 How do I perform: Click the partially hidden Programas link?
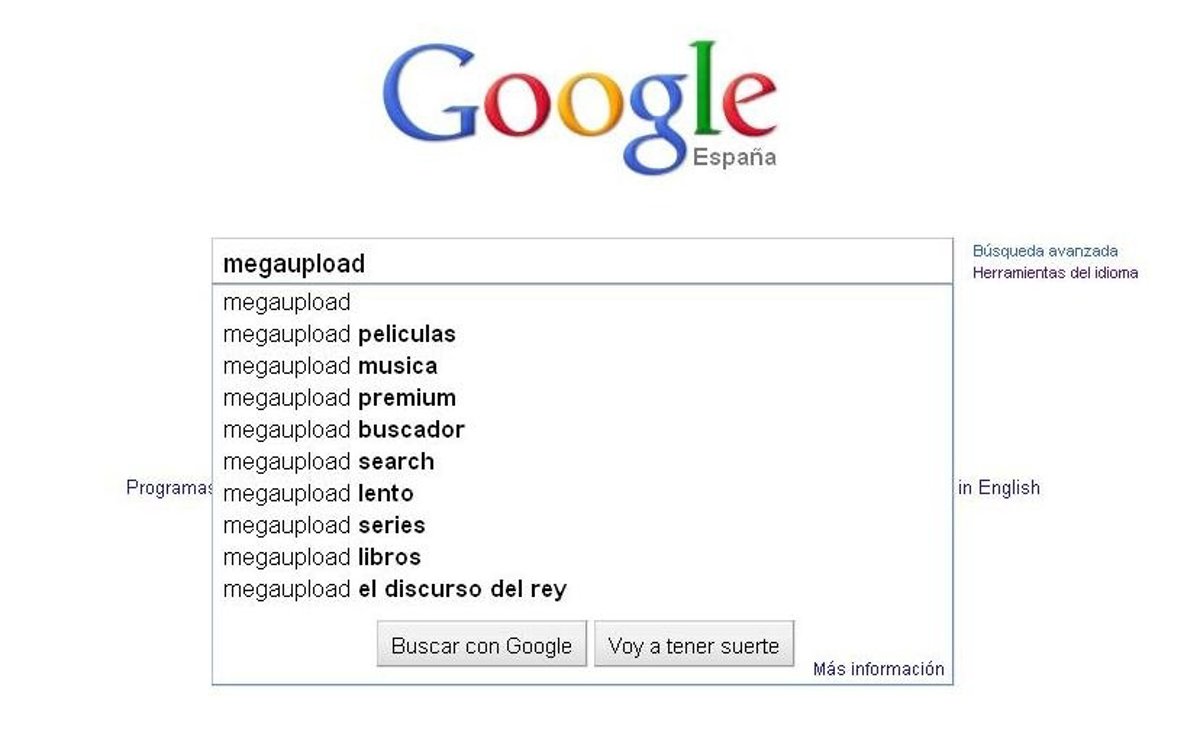pos(168,488)
